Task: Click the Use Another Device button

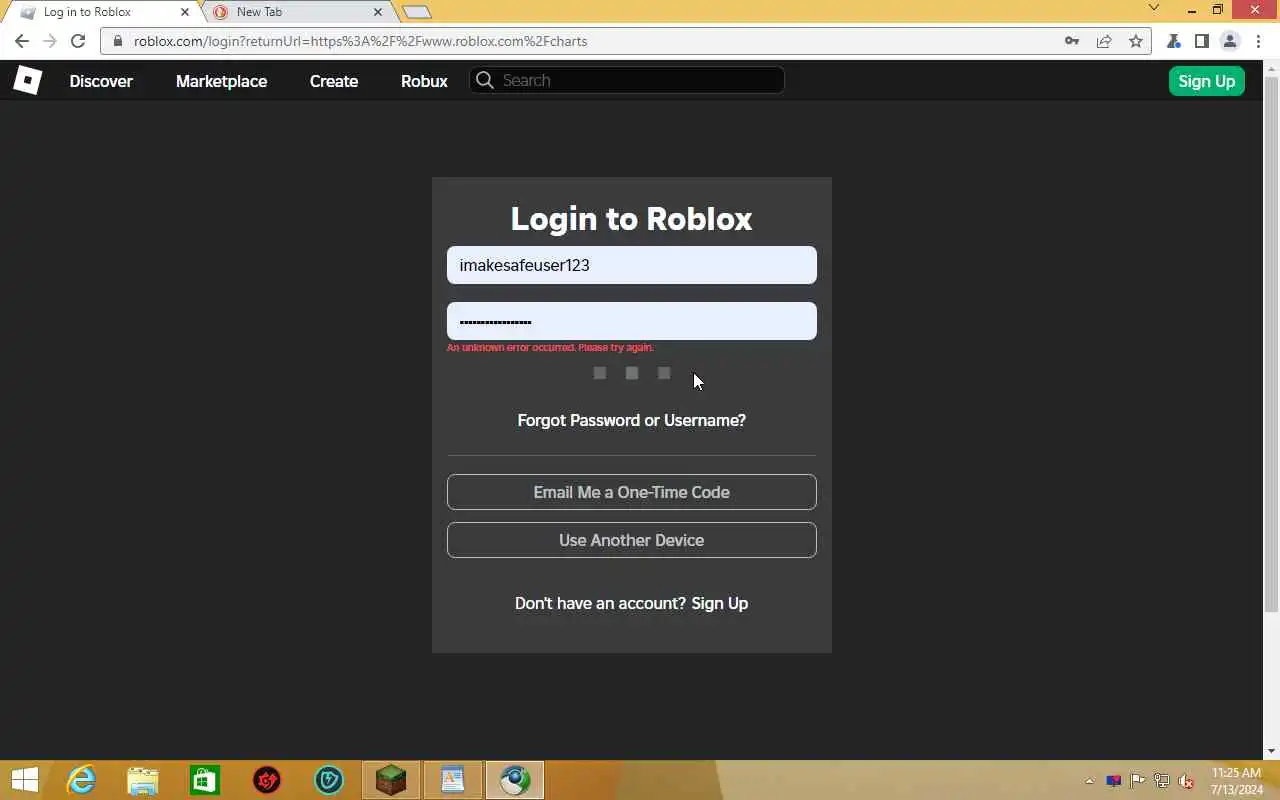Action: 632,540
